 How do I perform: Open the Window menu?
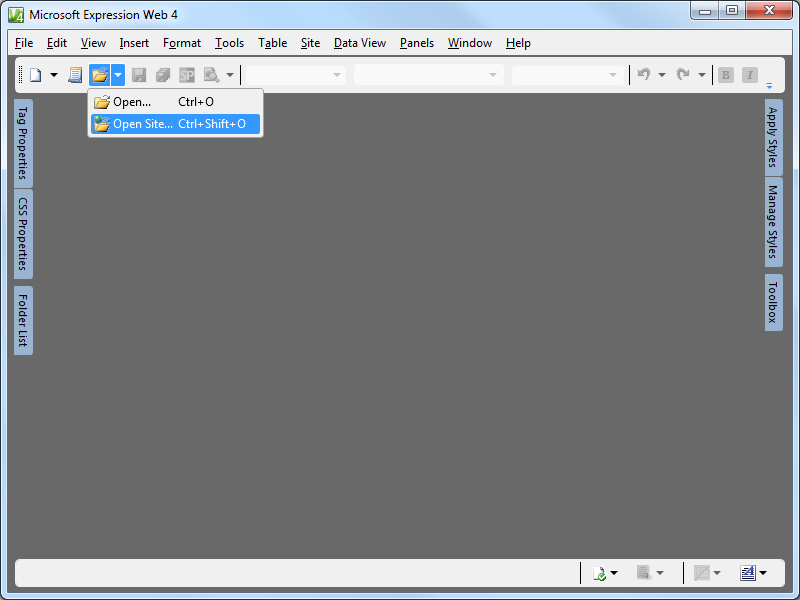[x=470, y=43]
